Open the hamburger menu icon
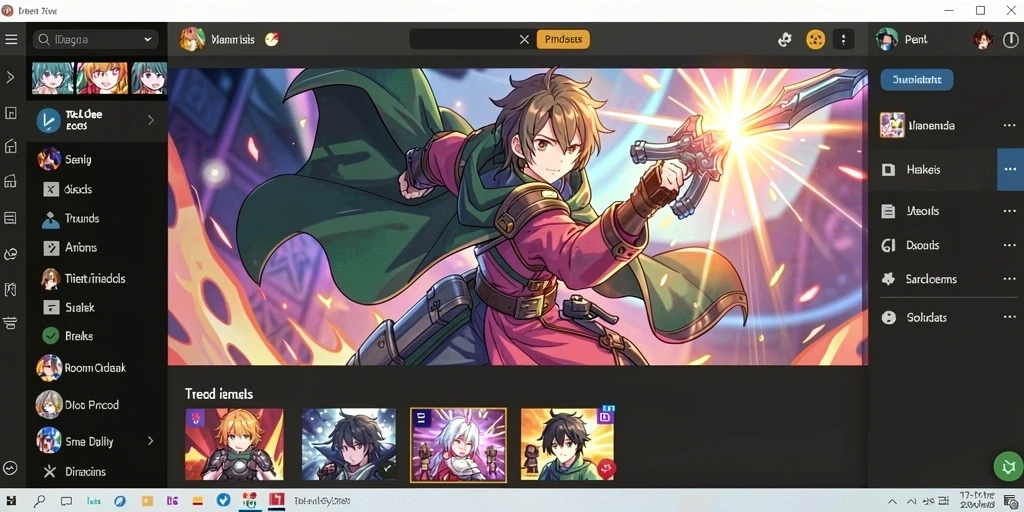Image resolution: width=1024 pixels, height=512 pixels. [11, 40]
